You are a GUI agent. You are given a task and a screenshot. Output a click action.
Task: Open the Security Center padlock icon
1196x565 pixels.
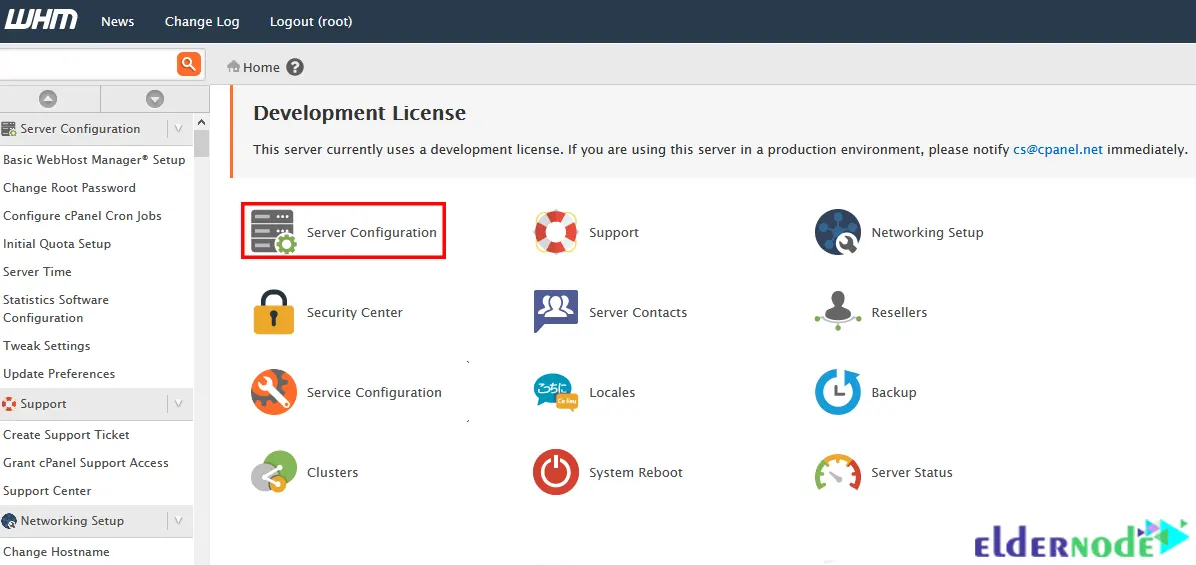coord(273,312)
